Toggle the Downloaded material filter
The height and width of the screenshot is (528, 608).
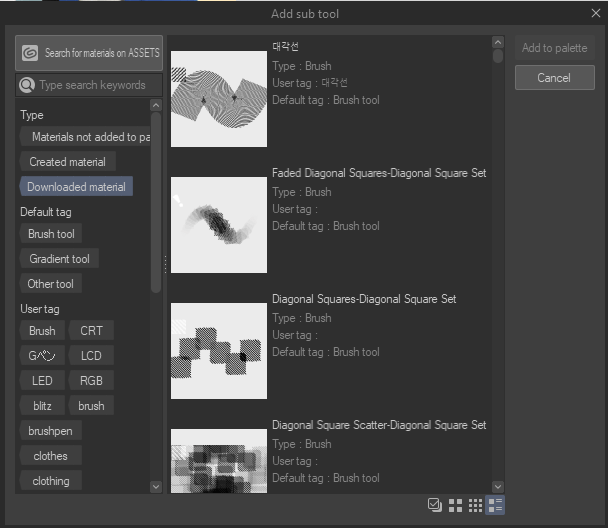coord(76,187)
